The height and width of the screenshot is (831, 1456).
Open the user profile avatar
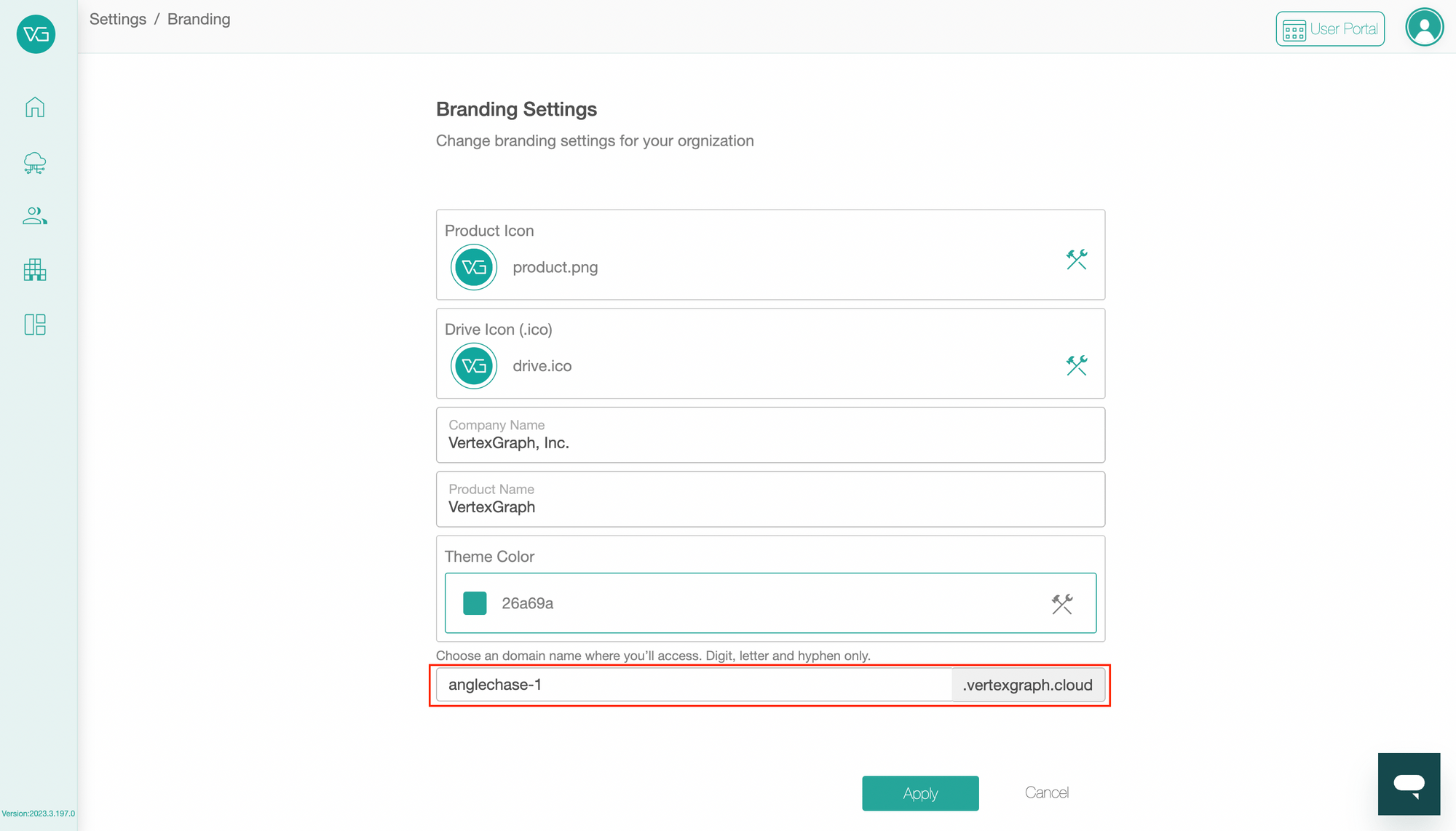1425,28
